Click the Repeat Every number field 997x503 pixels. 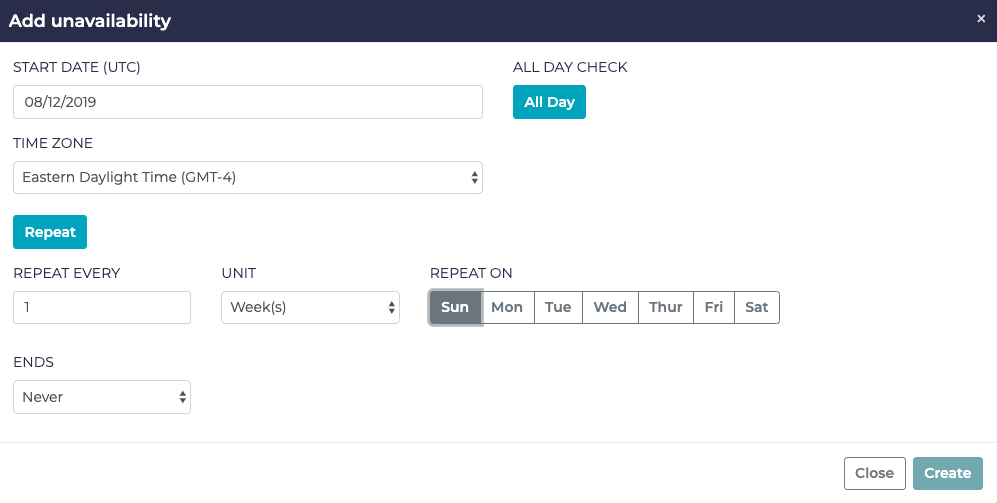[x=101, y=307]
